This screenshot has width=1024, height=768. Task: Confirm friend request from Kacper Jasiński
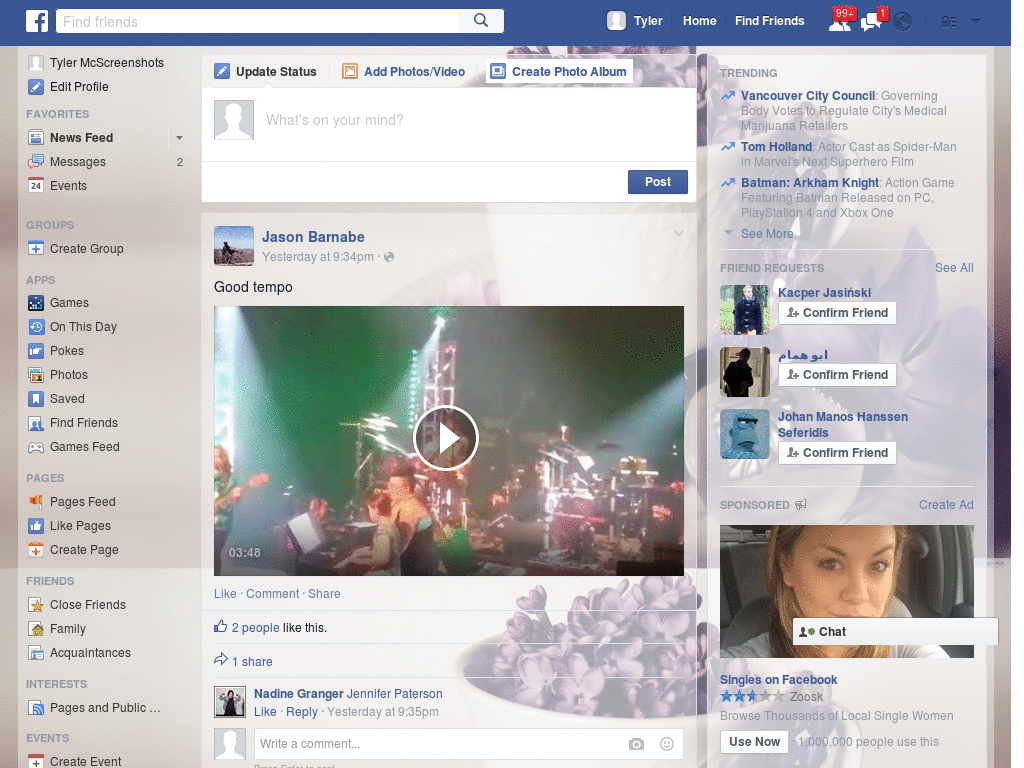pos(837,313)
